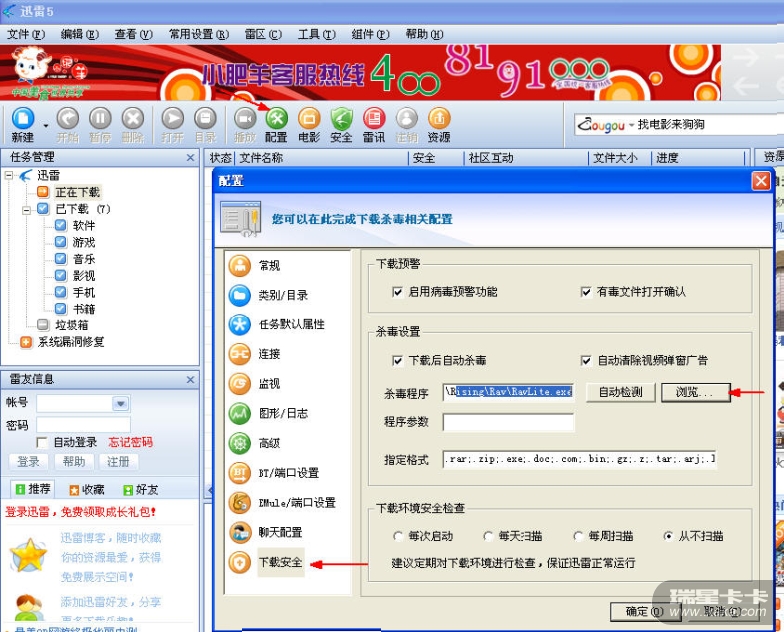Viewport: 784px width, 632px height.
Task: Click the 指定格式 file formats field
Action: (580, 459)
